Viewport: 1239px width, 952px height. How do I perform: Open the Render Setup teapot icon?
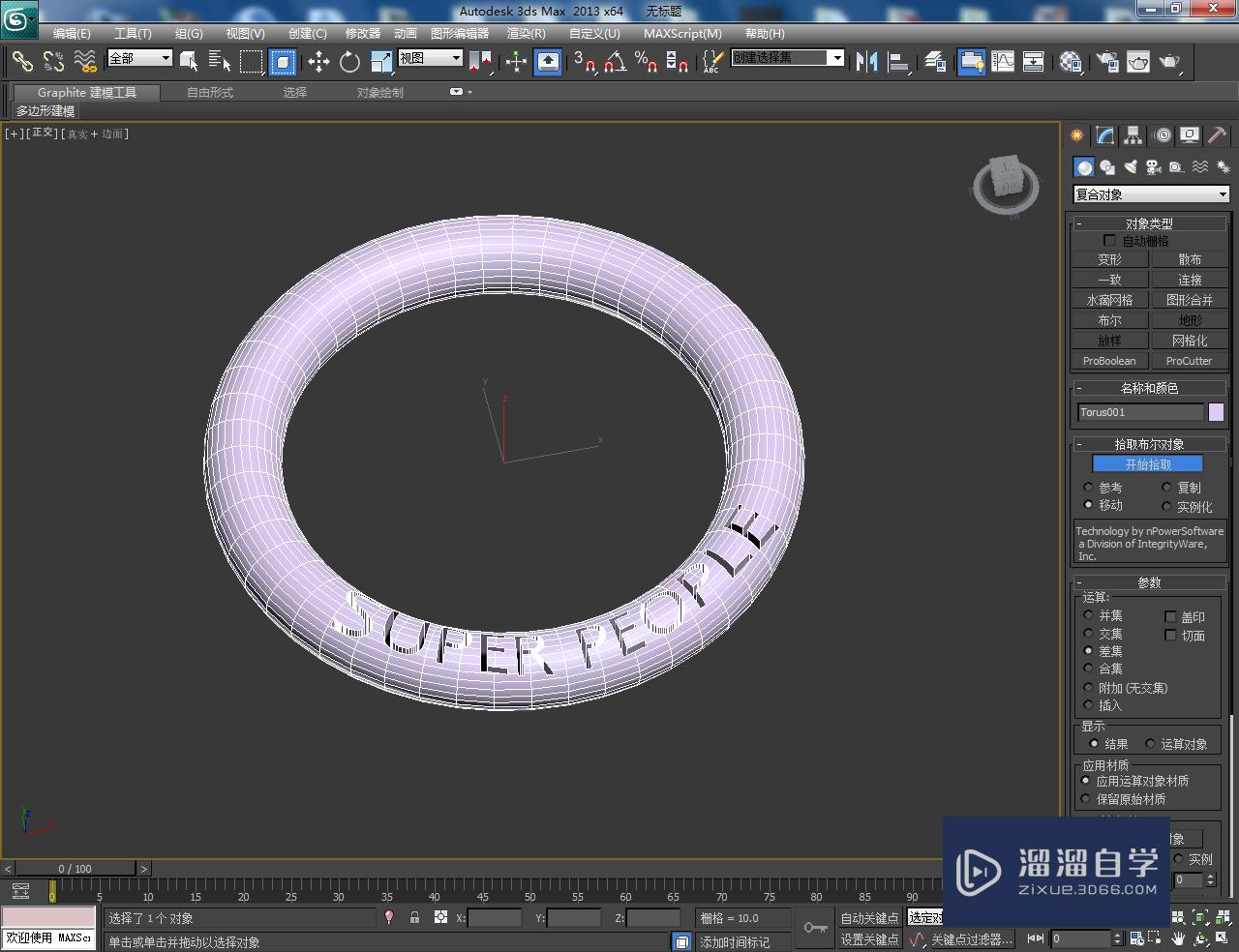pos(1107,62)
